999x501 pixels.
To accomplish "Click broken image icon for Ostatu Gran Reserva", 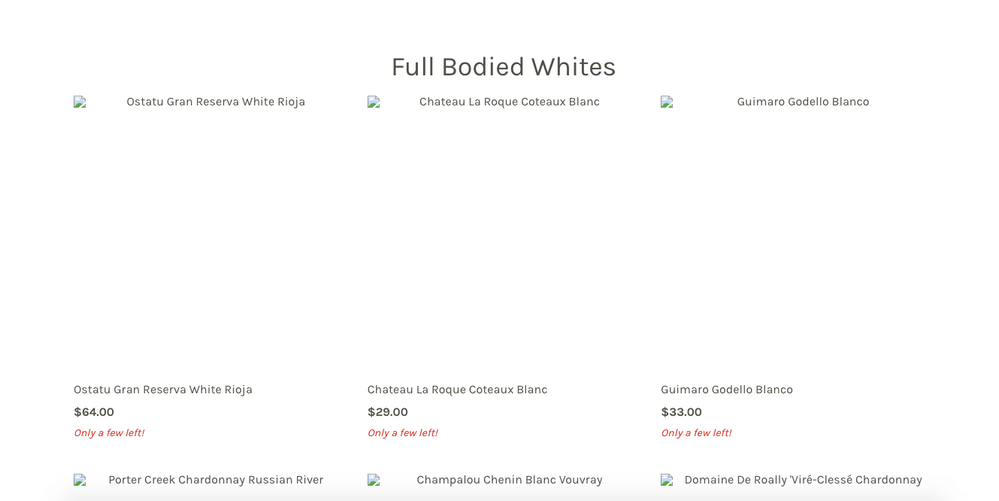I will tap(80, 102).
